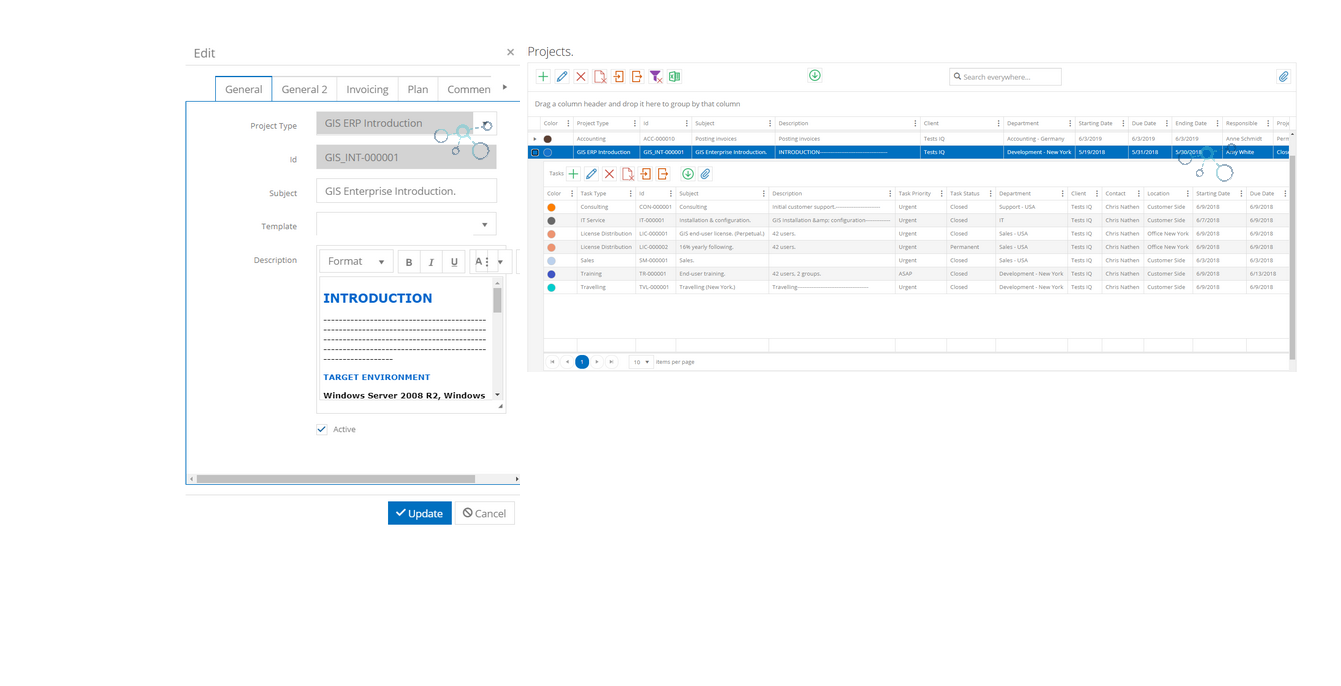
Task: Clear filters with the purple funnel icon
Action: click(656, 76)
